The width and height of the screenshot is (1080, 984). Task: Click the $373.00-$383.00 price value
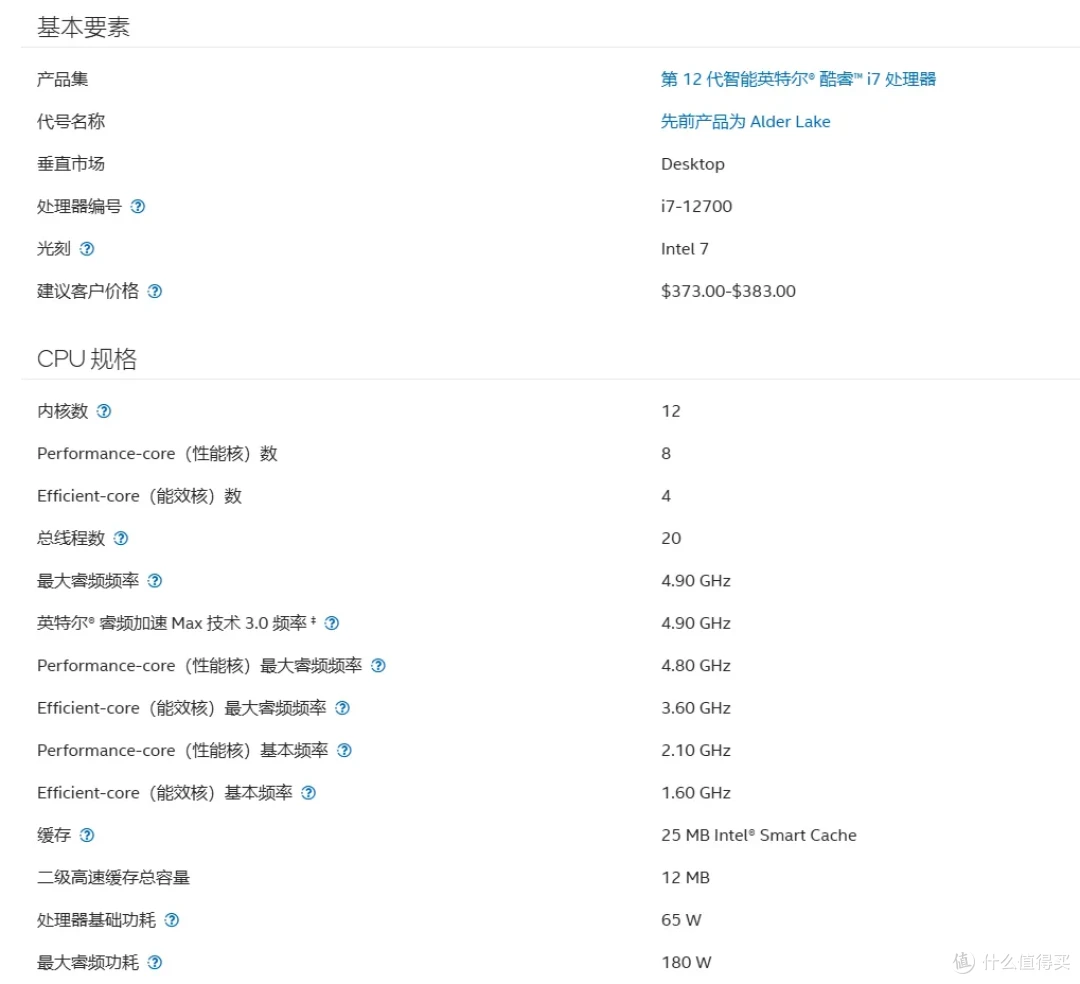tap(728, 291)
